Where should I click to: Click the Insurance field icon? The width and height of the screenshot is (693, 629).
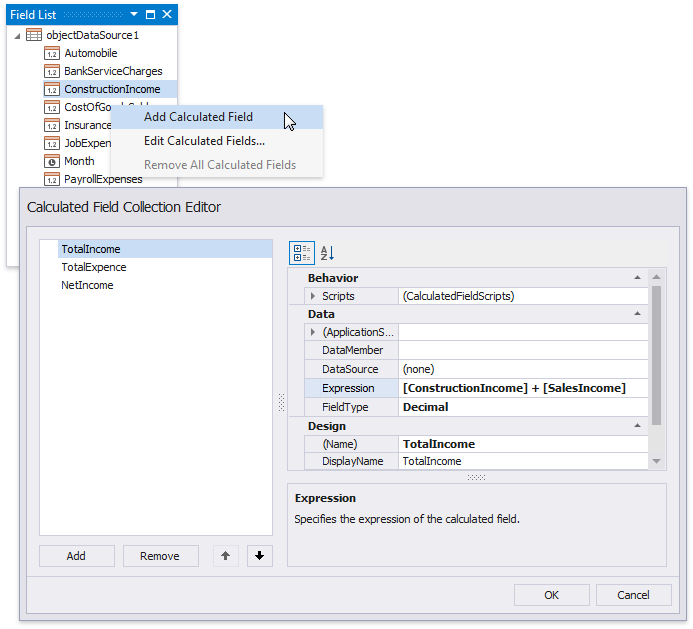pyautogui.click(x=52, y=126)
